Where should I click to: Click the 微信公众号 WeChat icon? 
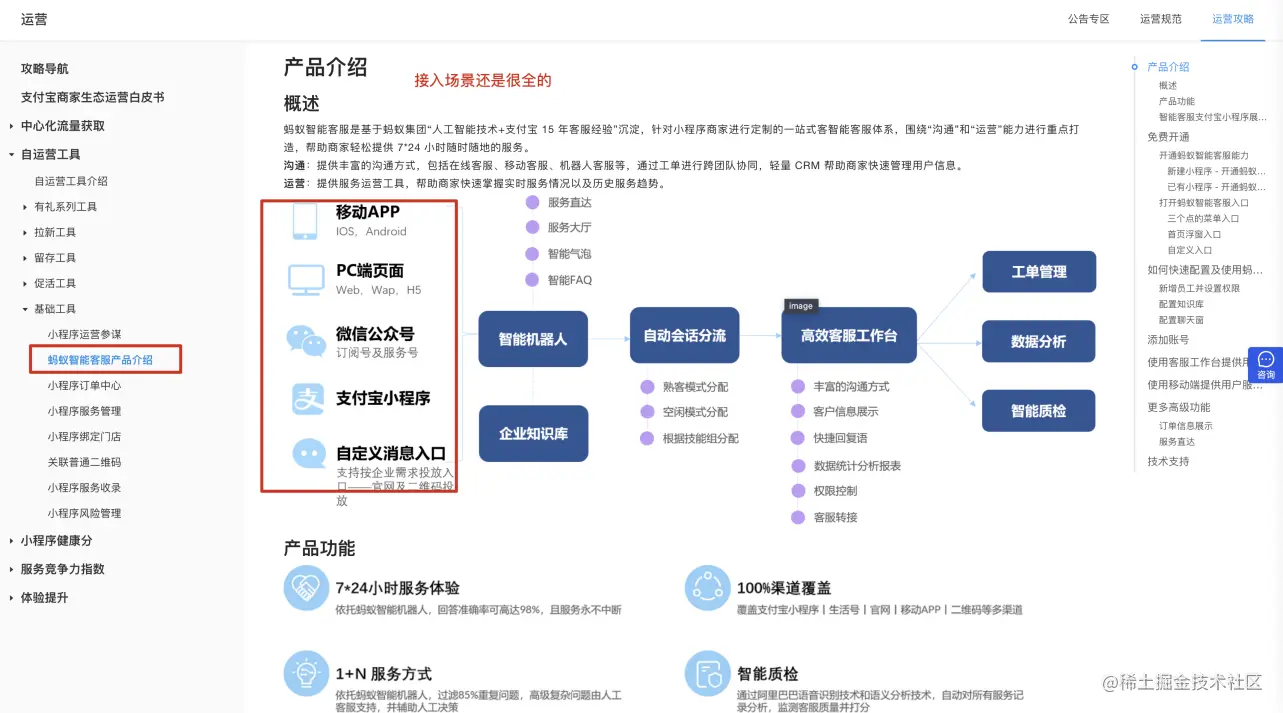click(x=306, y=341)
